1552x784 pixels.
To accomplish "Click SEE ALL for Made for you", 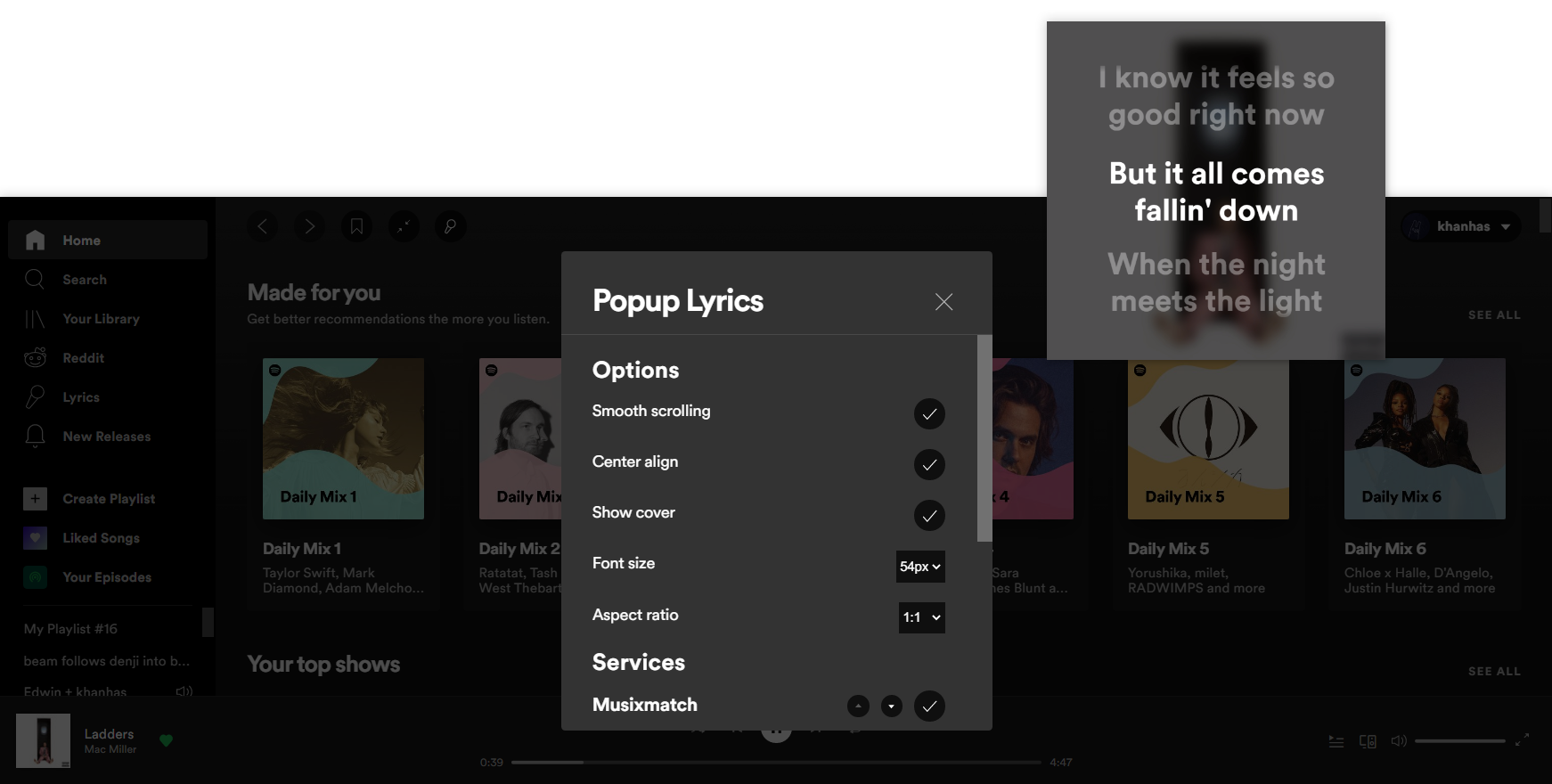I will coord(1494,314).
